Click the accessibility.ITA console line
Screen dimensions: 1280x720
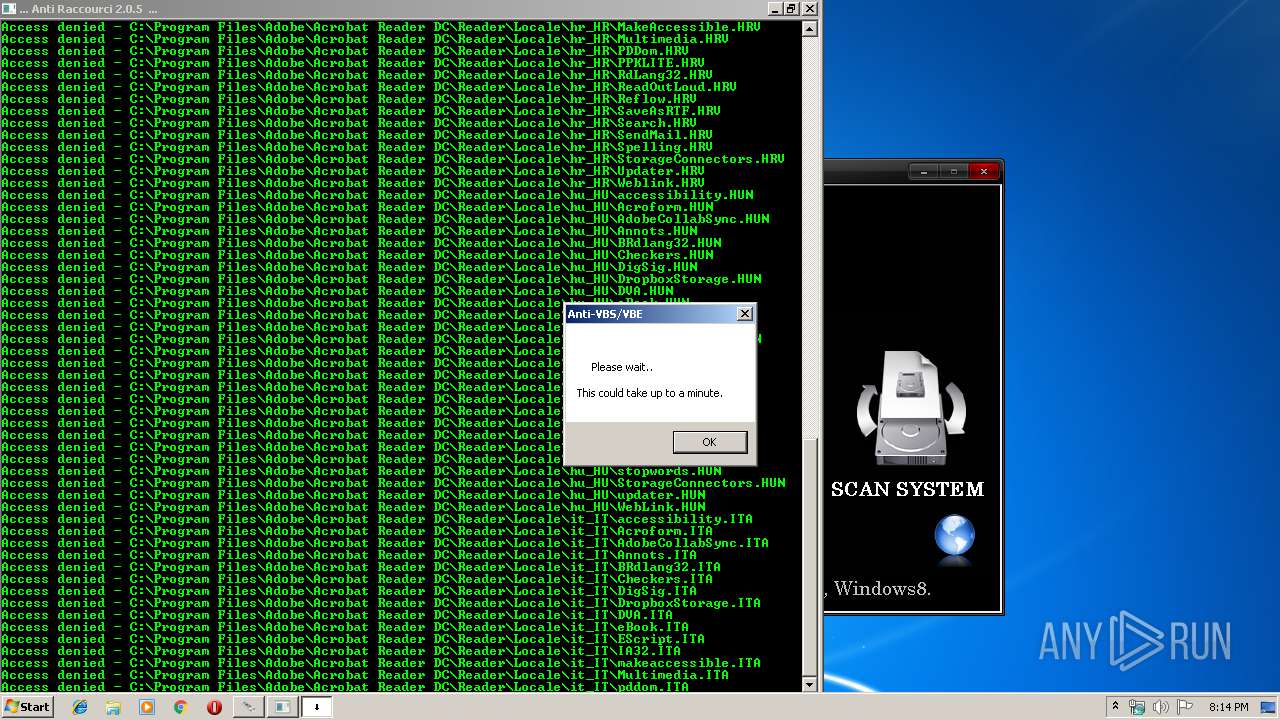pyautogui.click(x=377, y=519)
